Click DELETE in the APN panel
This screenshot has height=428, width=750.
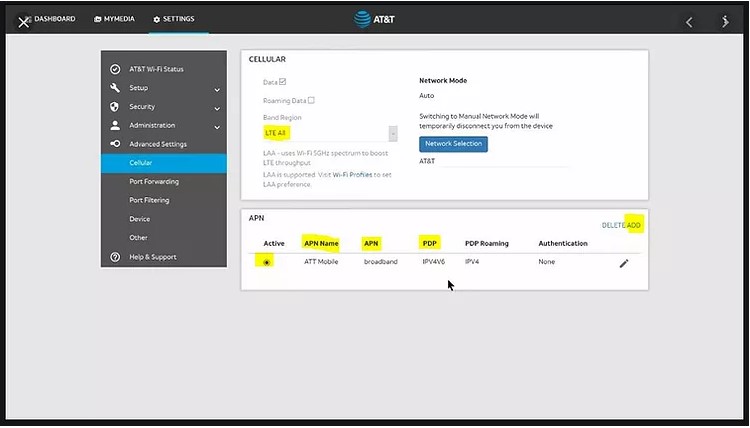(x=614, y=225)
